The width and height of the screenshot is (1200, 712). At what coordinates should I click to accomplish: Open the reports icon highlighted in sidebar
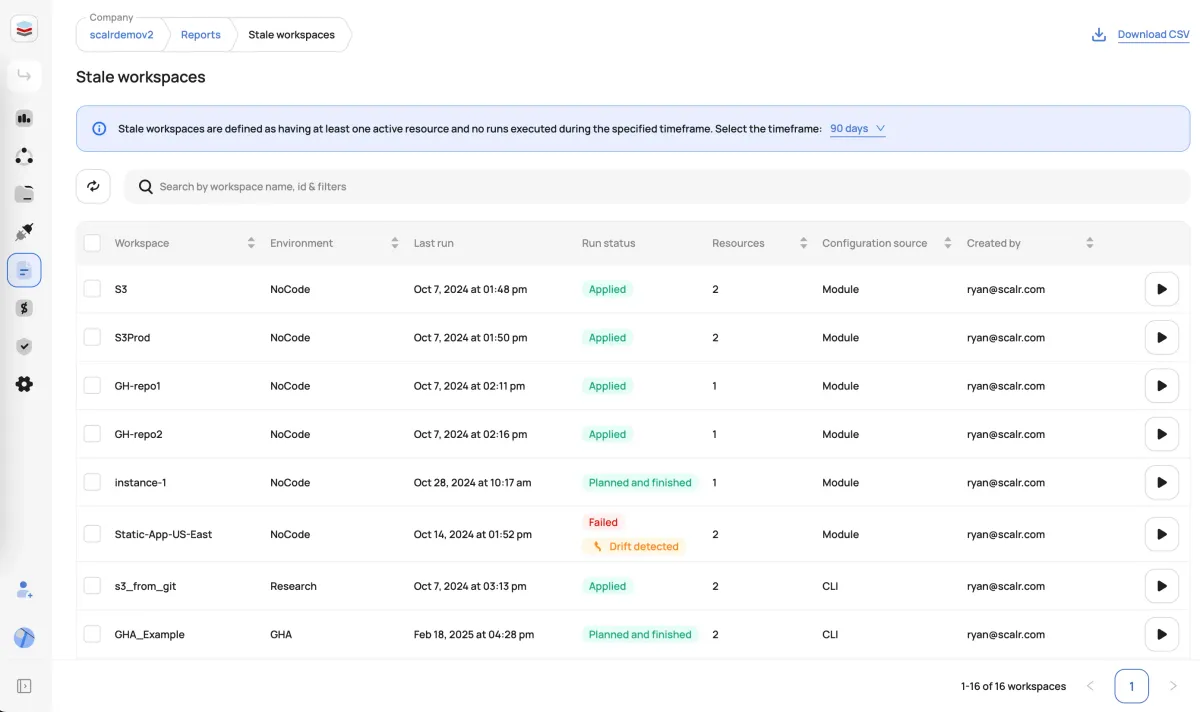pyautogui.click(x=24, y=269)
